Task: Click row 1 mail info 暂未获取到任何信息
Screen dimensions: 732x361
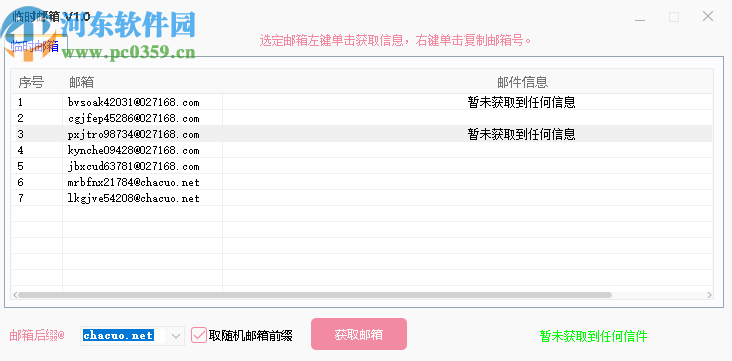Action: (x=521, y=102)
